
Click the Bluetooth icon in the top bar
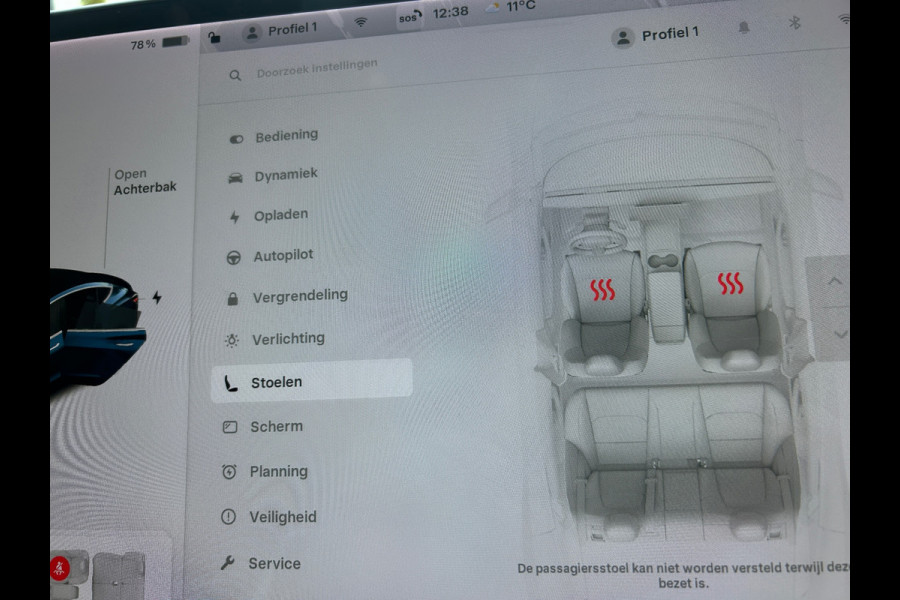(795, 22)
